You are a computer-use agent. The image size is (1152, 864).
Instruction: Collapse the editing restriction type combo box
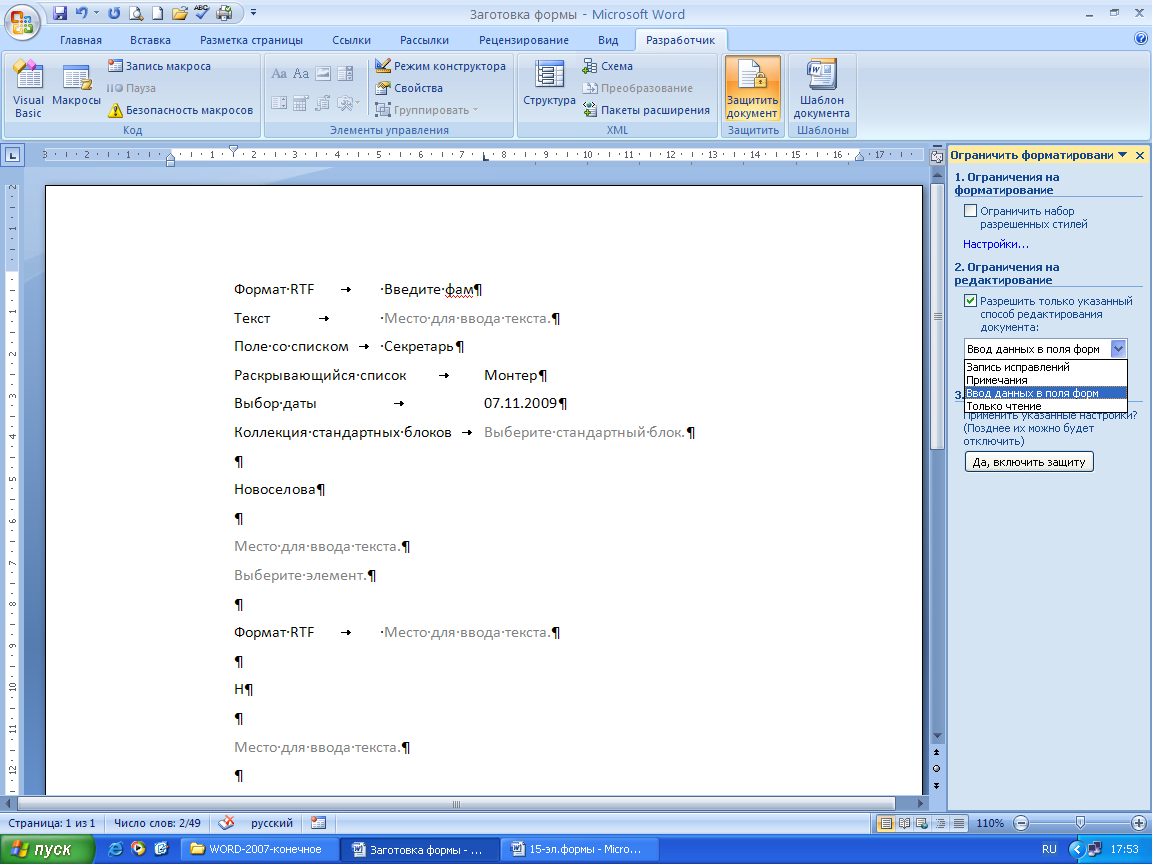point(1118,349)
